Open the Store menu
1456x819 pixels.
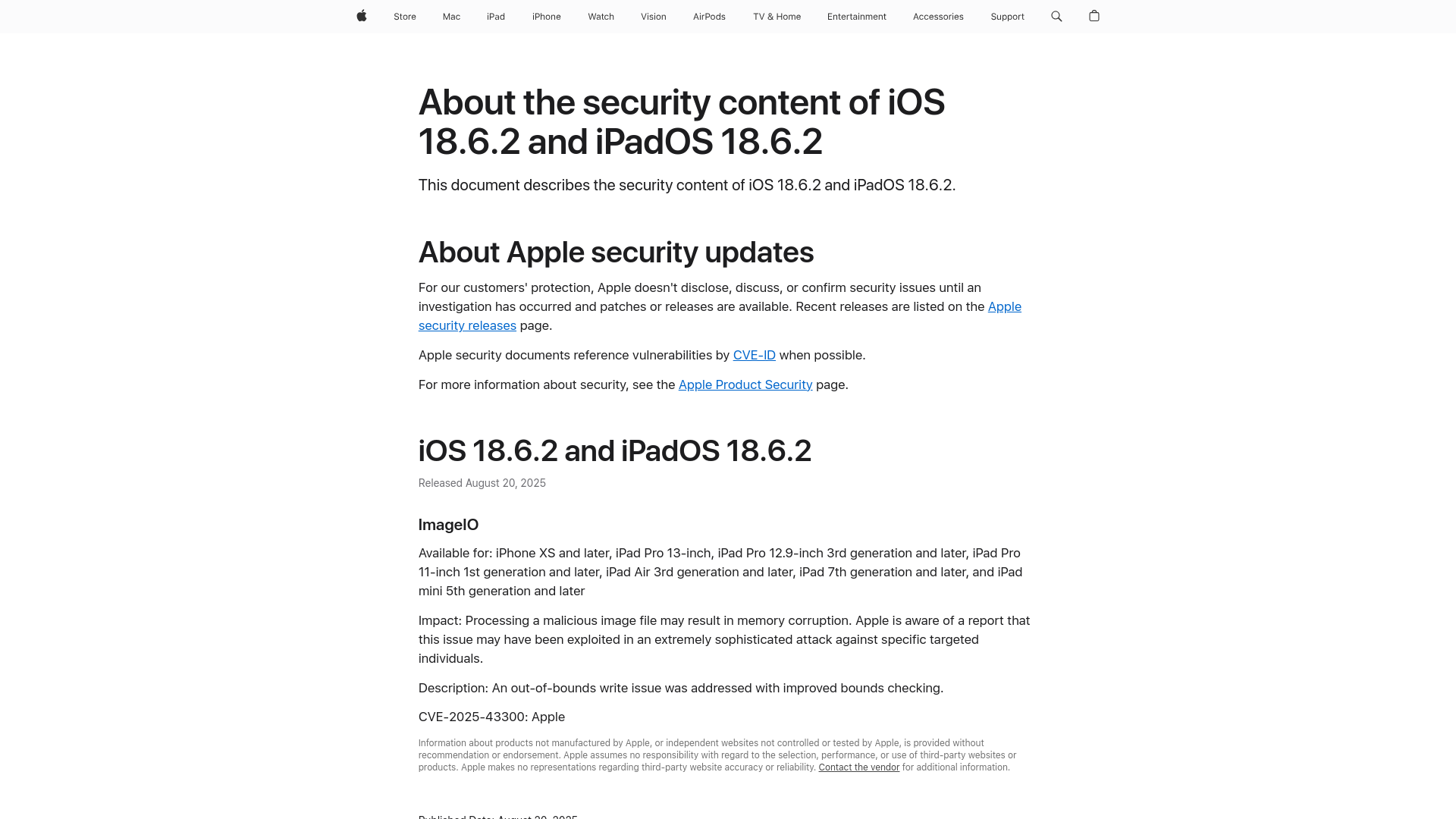(405, 17)
